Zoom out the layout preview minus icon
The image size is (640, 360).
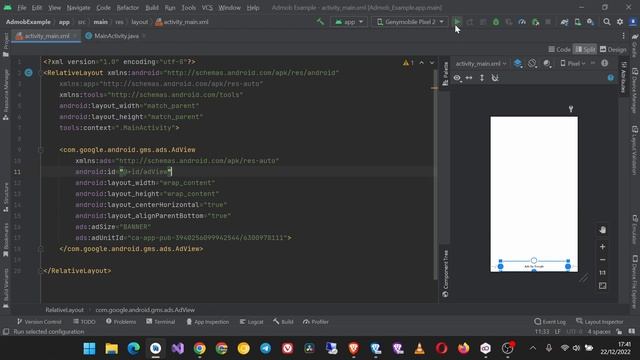(x=602, y=260)
